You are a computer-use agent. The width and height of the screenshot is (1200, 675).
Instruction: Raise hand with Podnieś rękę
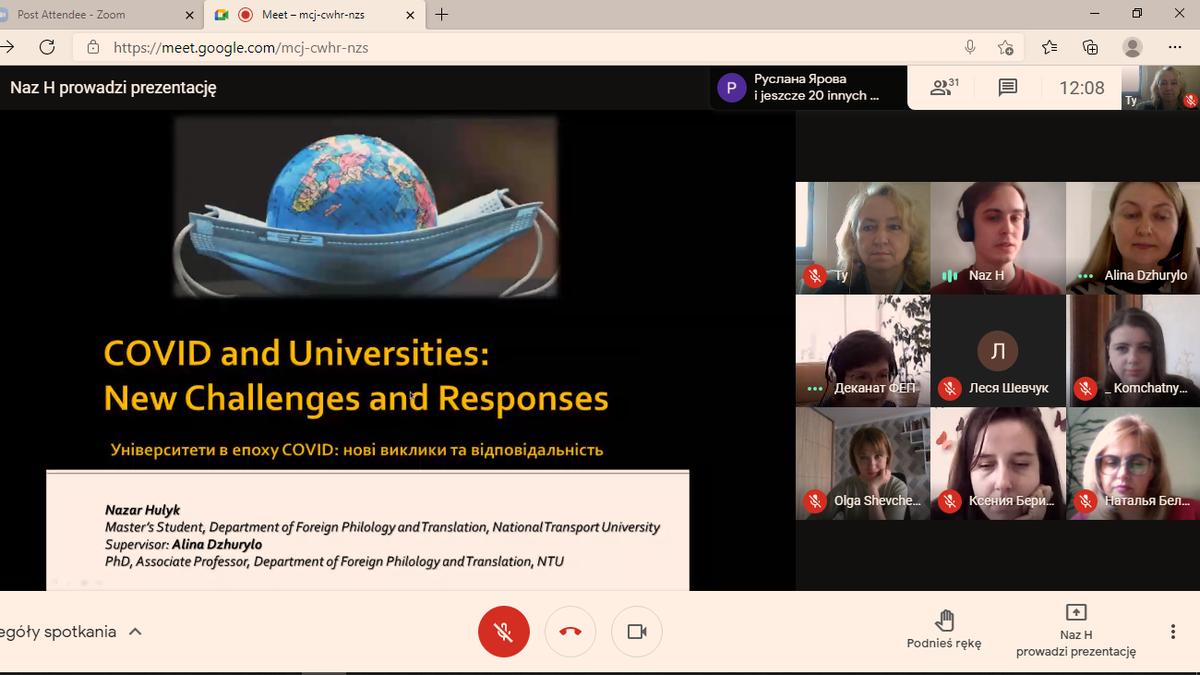click(x=944, y=630)
